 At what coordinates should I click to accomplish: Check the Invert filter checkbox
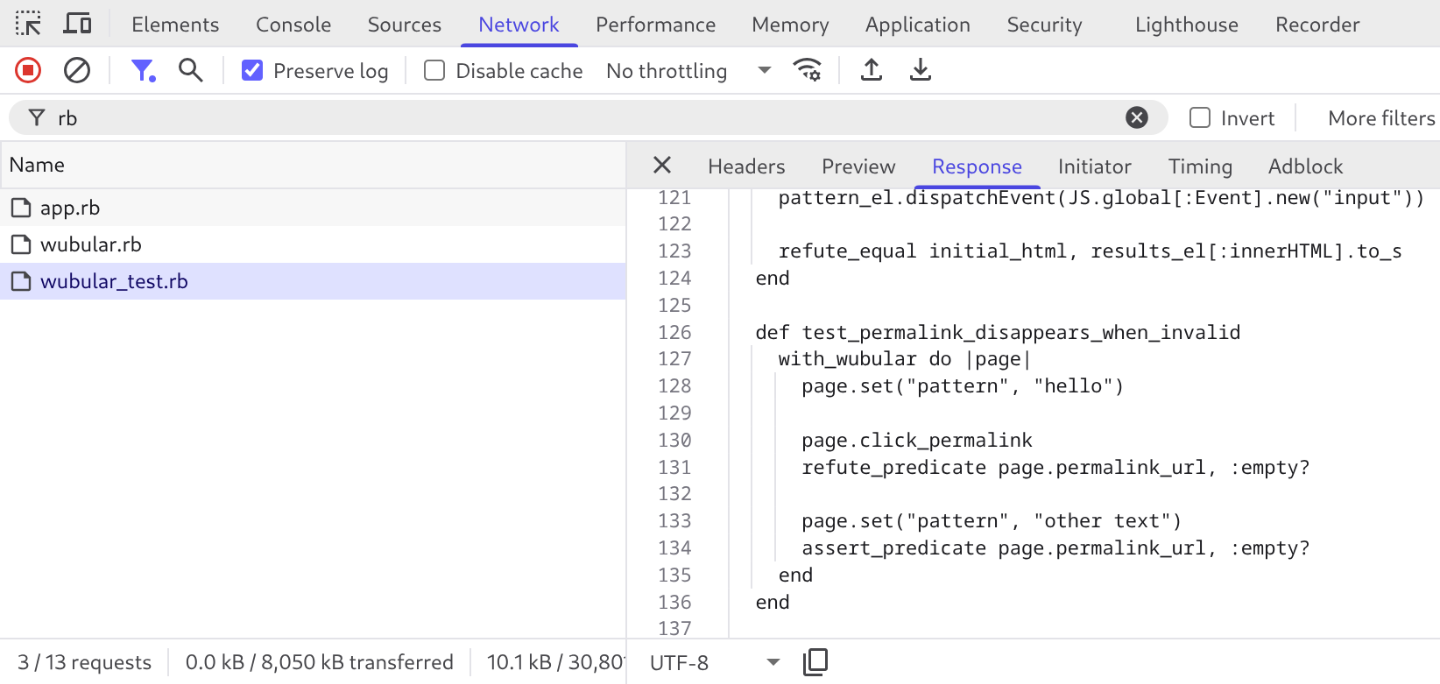1200,118
